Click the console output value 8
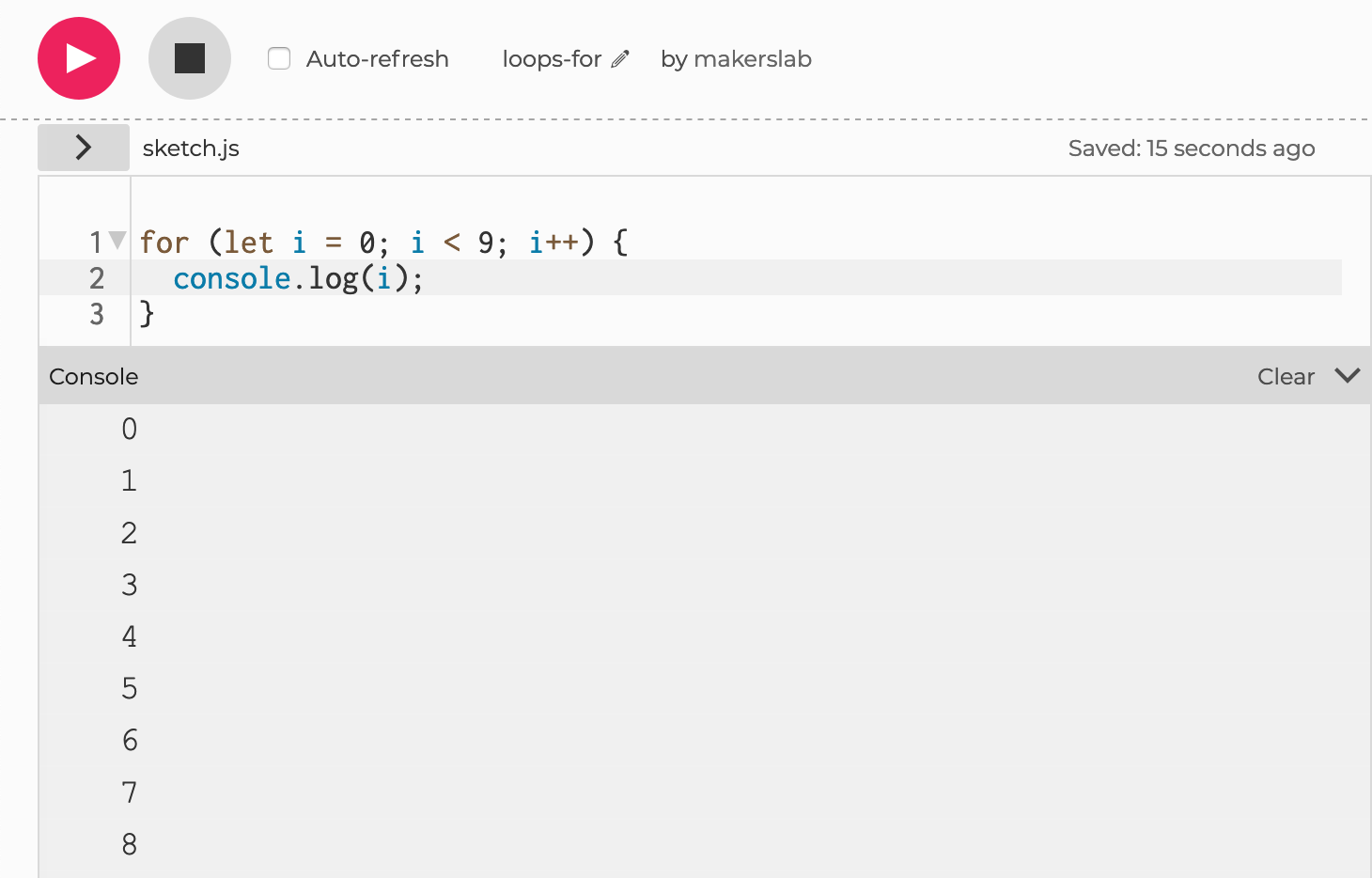The width and height of the screenshot is (1372, 878). pyautogui.click(x=130, y=844)
